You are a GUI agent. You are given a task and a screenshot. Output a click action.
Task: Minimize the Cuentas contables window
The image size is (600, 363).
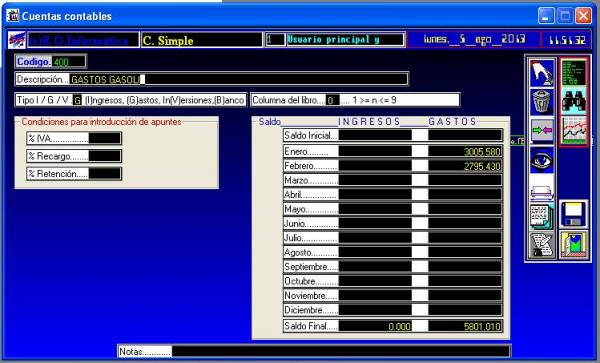pos(546,16)
